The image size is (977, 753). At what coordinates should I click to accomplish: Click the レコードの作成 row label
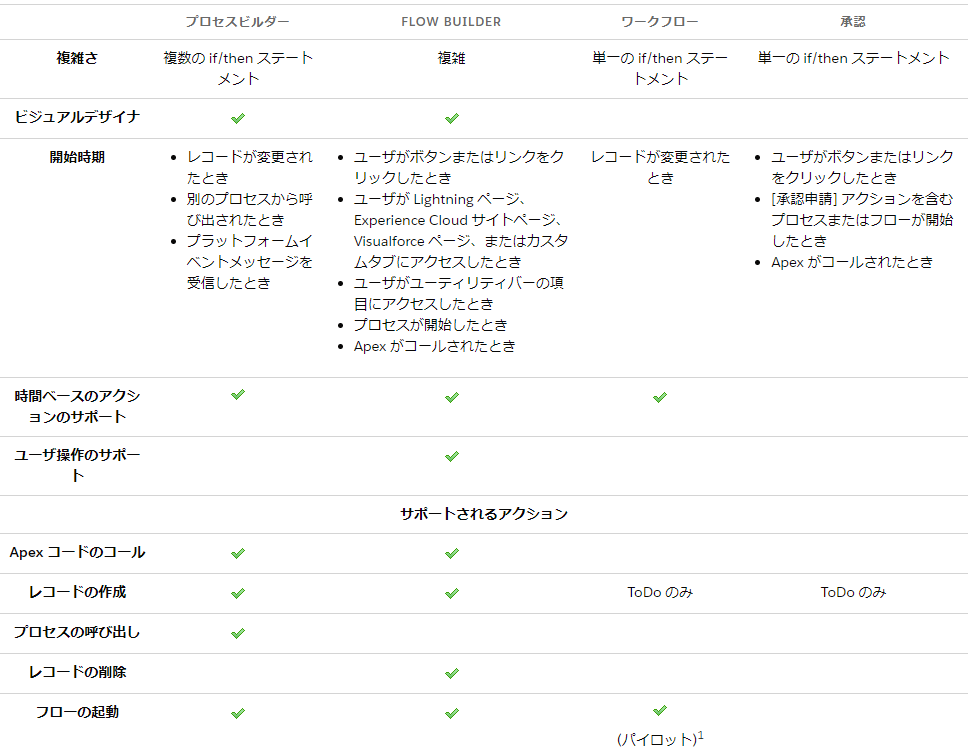click(x=77, y=592)
